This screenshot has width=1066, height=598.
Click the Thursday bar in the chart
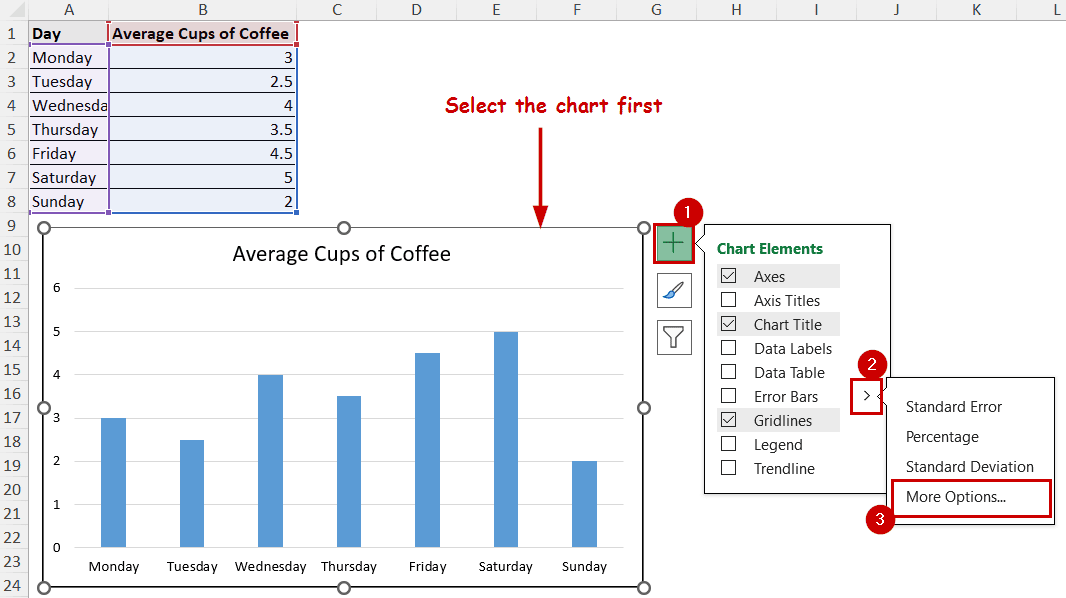tap(349, 472)
